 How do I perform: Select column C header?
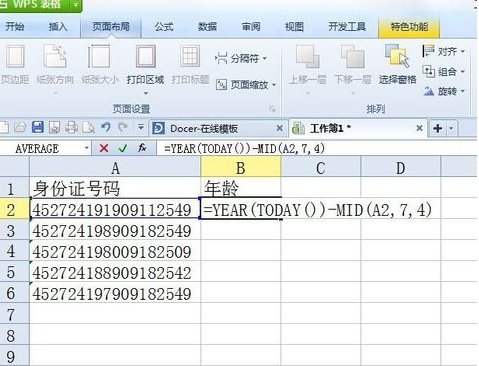[321, 168]
